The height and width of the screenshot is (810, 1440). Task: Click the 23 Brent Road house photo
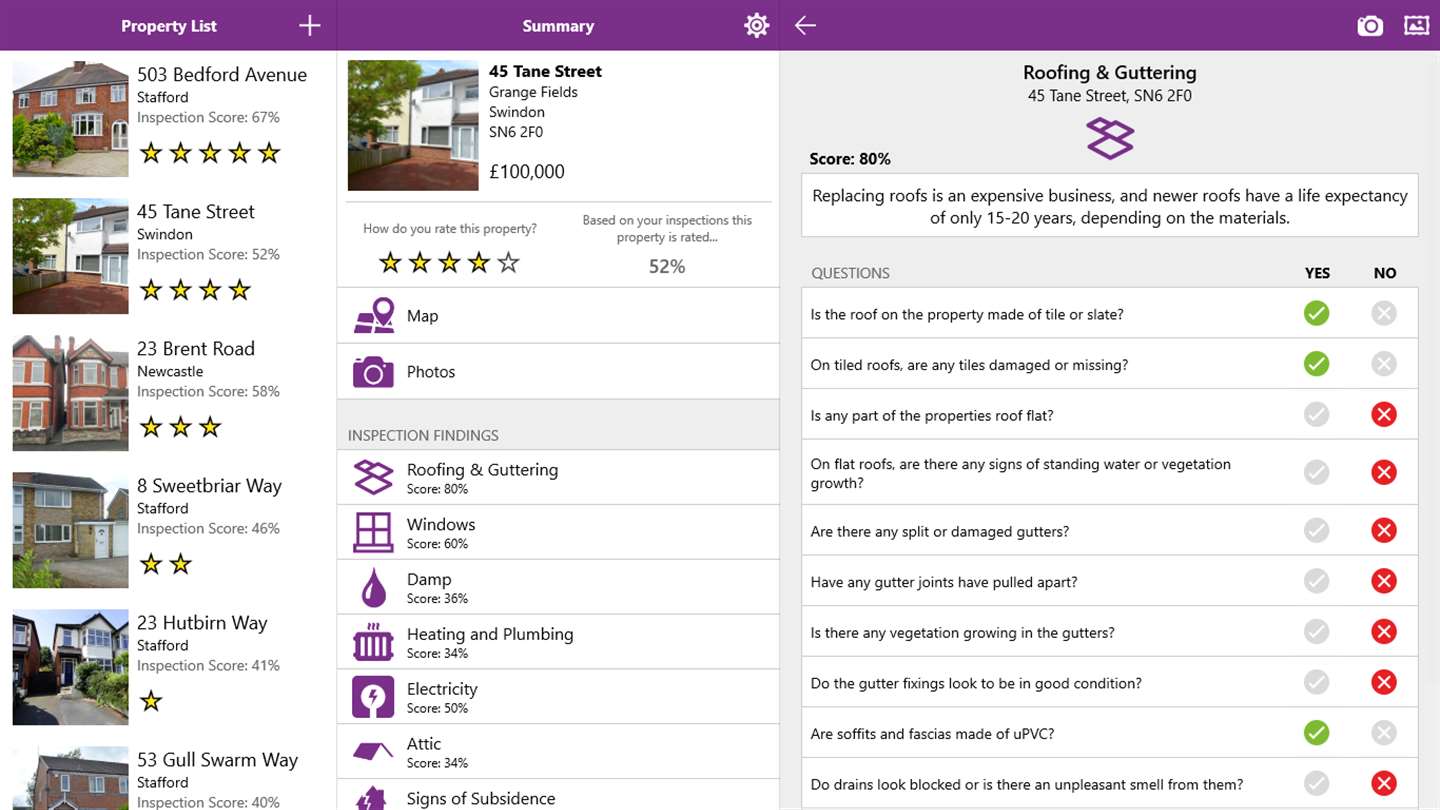tap(70, 393)
